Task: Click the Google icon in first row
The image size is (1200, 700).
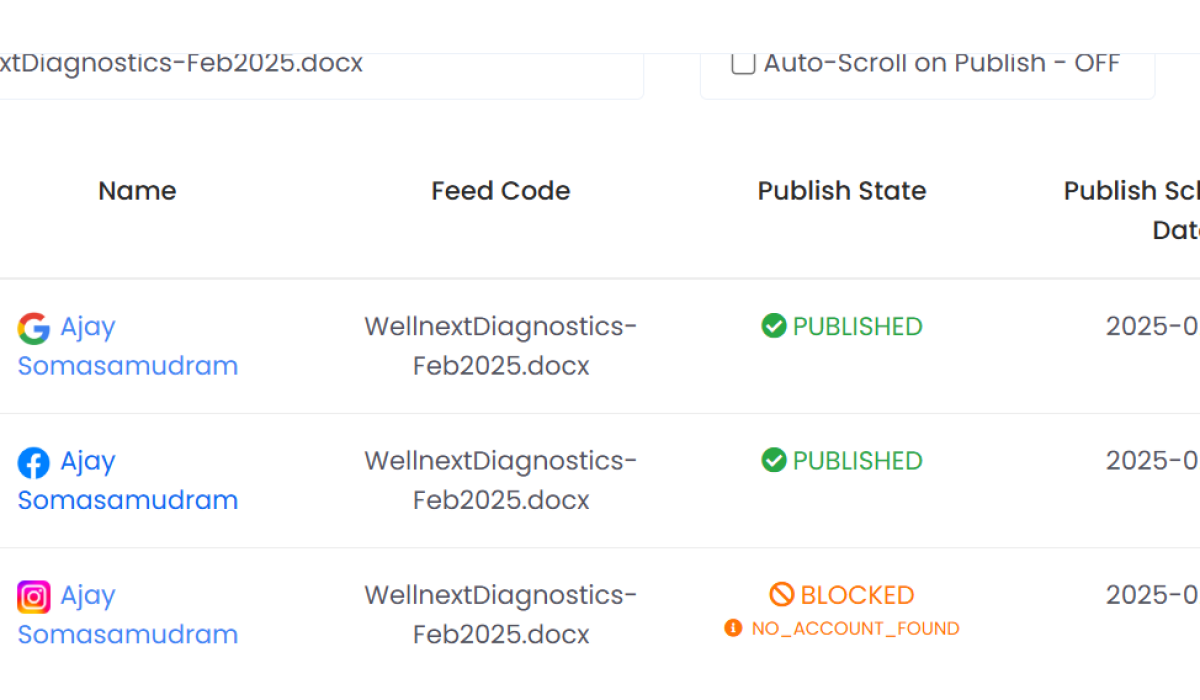Action: click(x=34, y=328)
